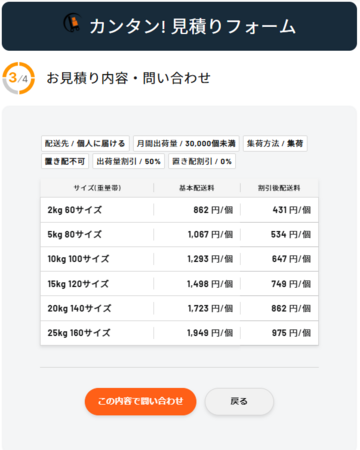
Task: Click the delivery cart logo icon
Action: coord(72,23)
